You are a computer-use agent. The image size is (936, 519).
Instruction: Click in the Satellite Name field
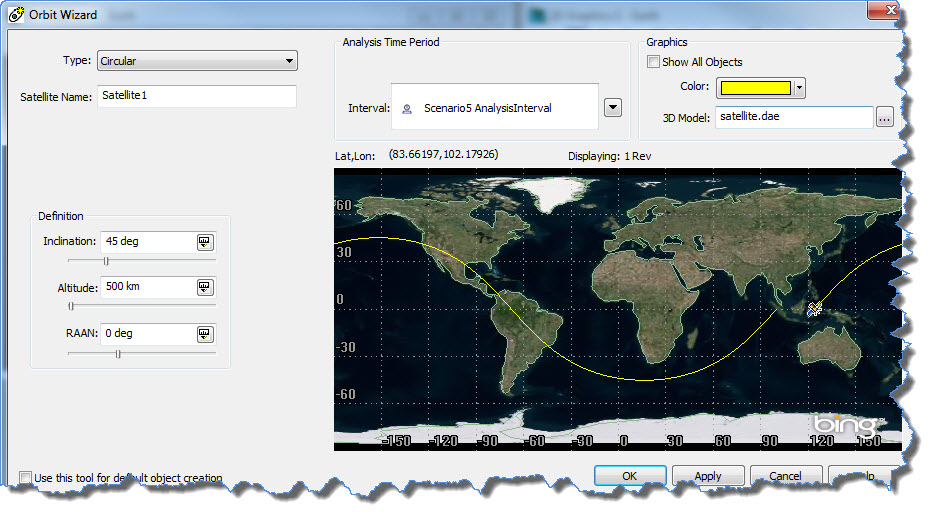[196, 96]
